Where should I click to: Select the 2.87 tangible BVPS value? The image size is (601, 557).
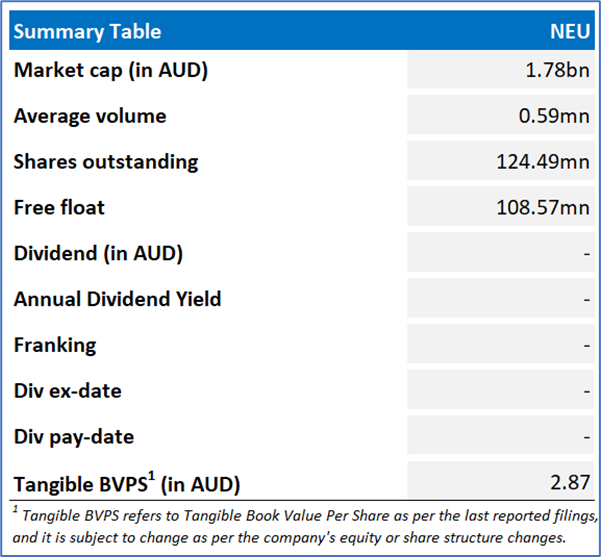pos(570,482)
